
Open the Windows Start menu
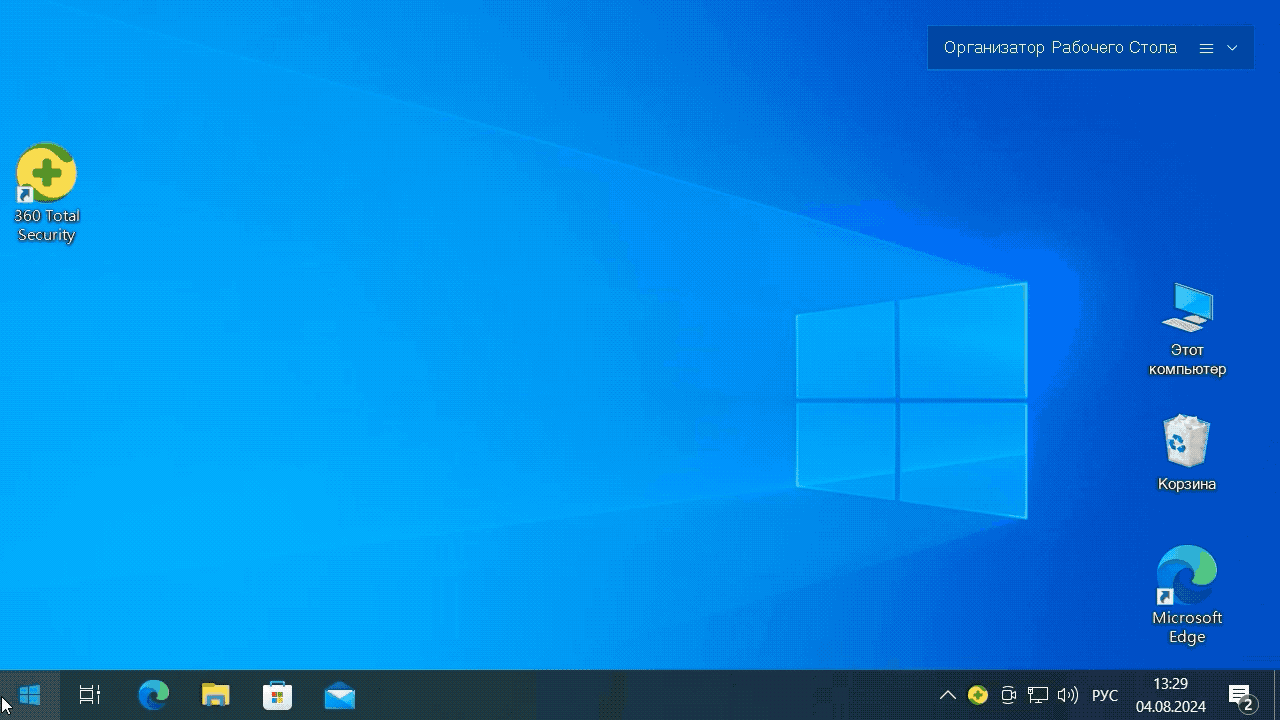coord(29,695)
